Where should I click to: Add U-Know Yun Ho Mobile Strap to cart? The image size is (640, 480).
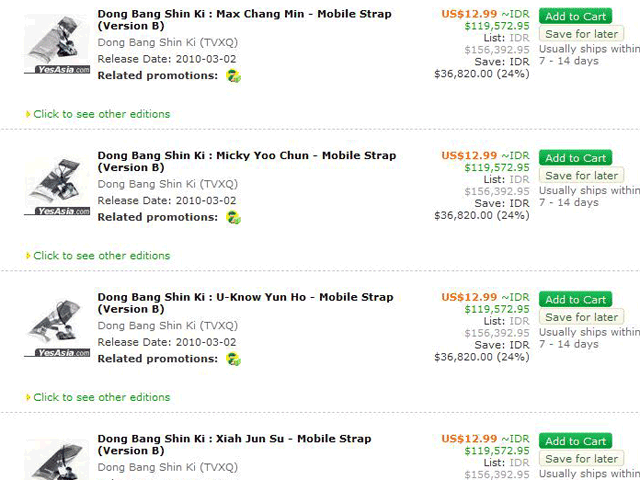click(576, 300)
